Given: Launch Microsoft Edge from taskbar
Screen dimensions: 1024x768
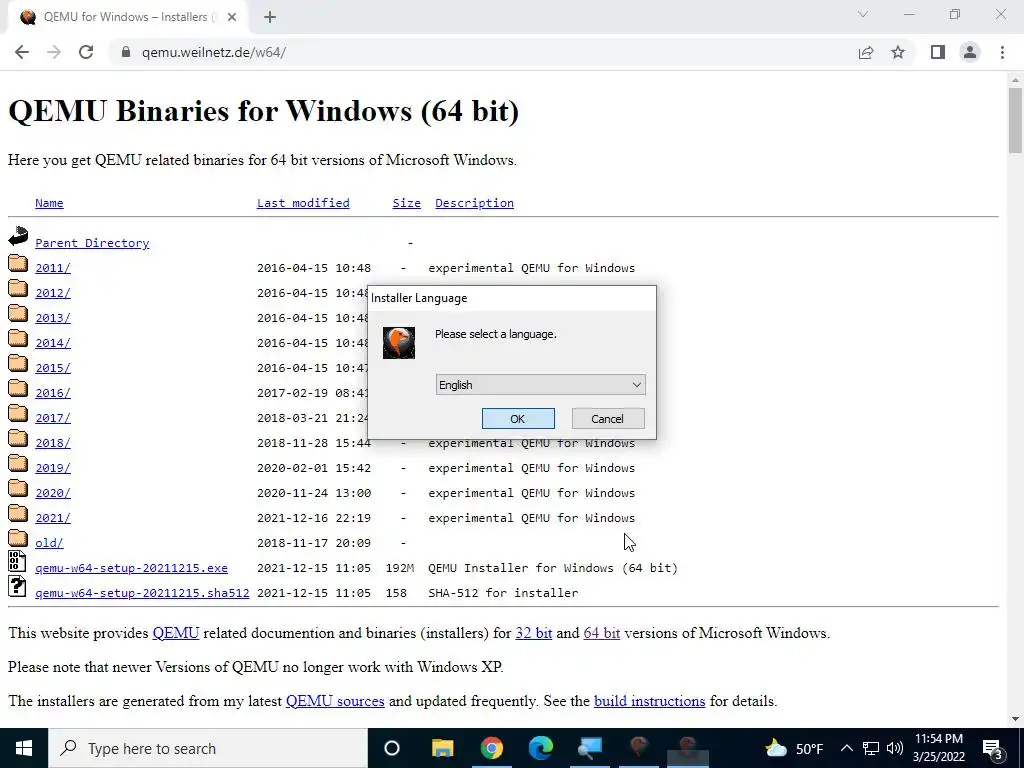Looking at the screenshot, I should click(x=541, y=748).
